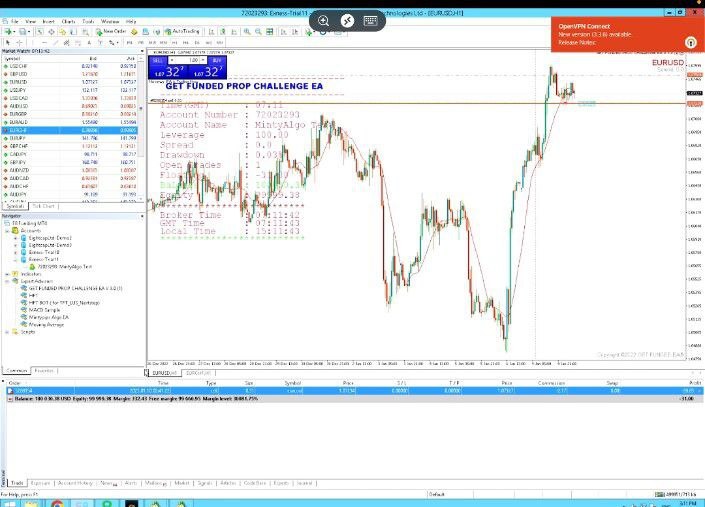The height and width of the screenshot is (507, 705).
Task: Switch to Symbols tab in Market Watch
Action: click(15, 206)
